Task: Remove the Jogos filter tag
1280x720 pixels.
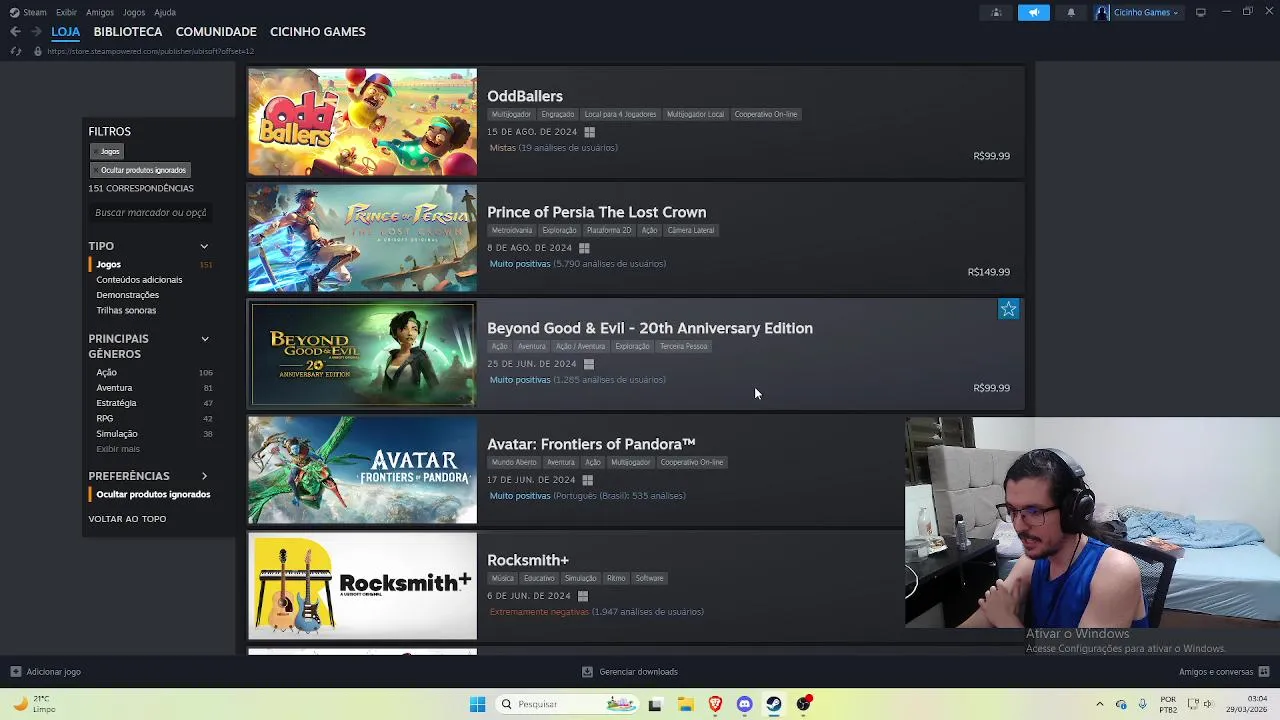Action: click(x=106, y=152)
